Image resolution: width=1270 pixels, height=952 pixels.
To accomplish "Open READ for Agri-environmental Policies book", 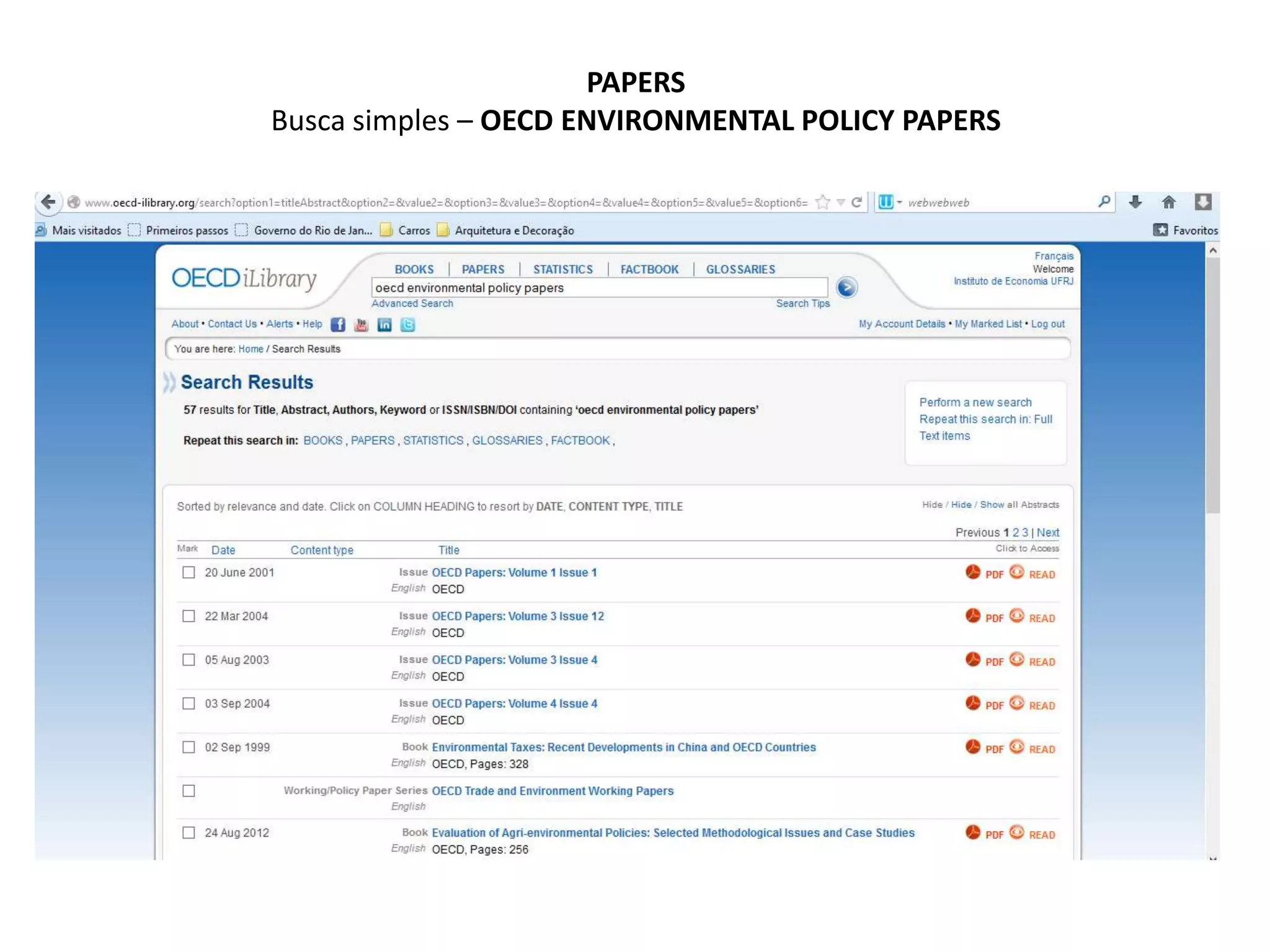I will [1032, 833].
